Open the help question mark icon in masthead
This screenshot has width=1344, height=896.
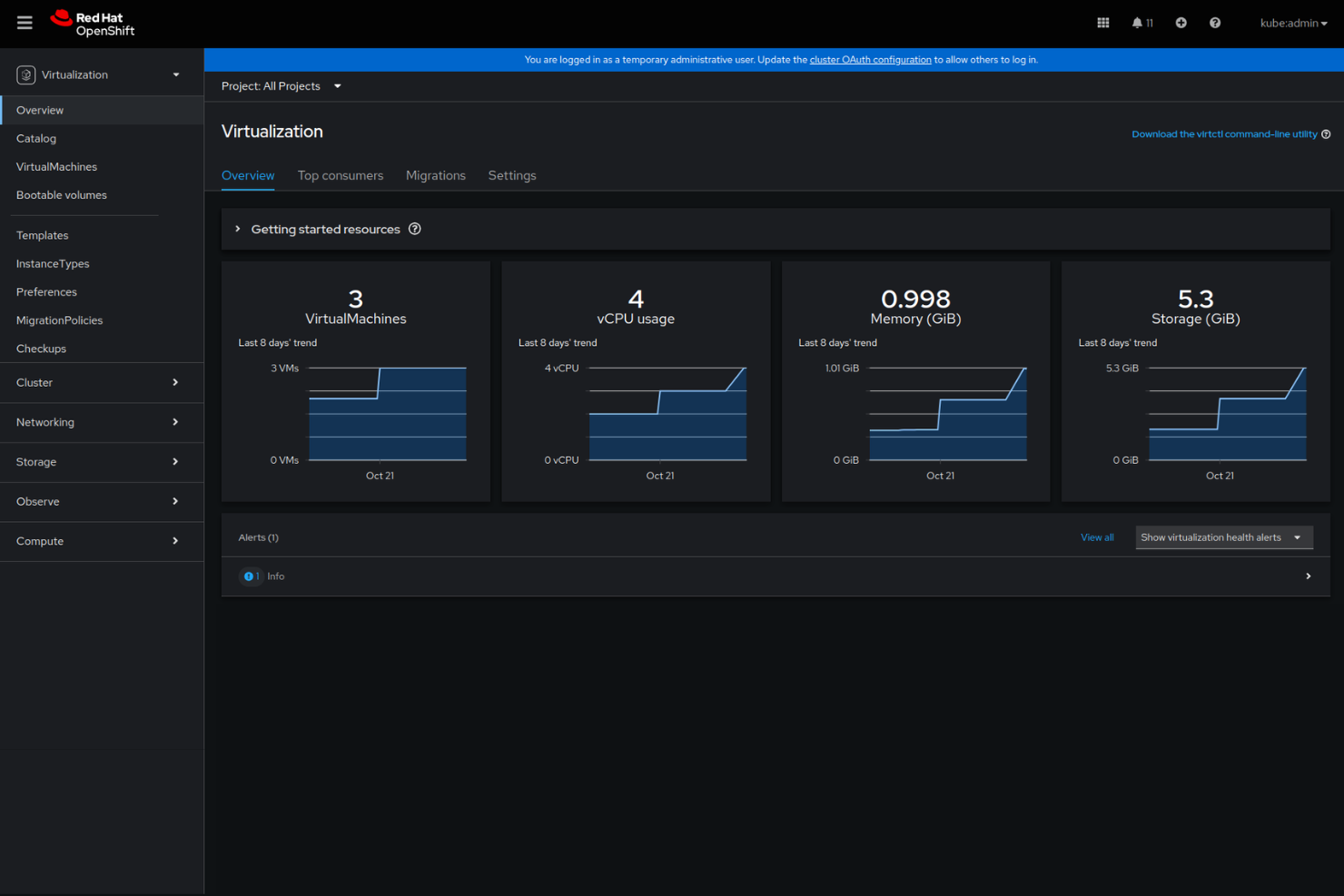tap(1214, 23)
